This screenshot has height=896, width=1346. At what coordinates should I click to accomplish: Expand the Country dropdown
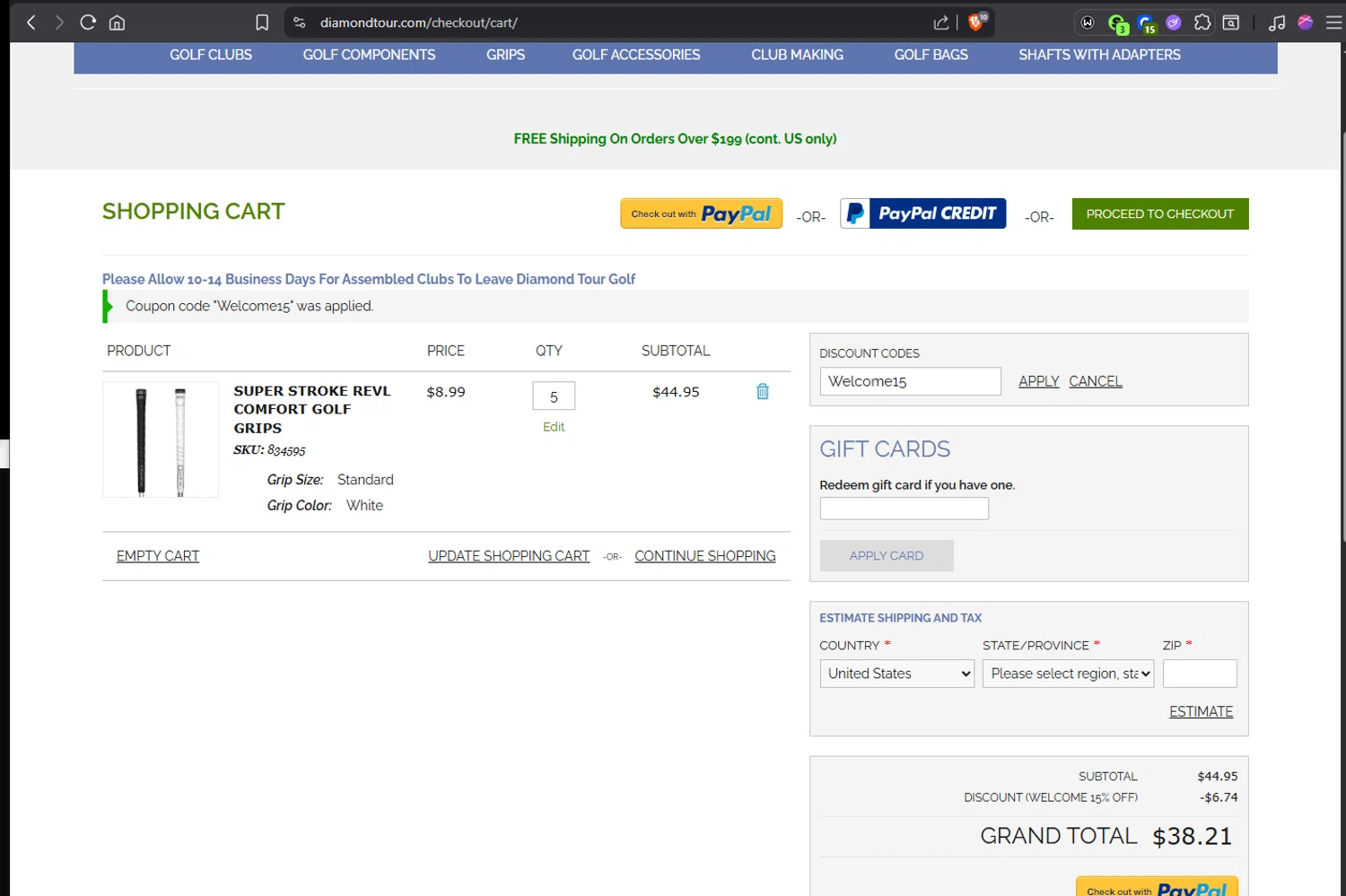coord(897,674)
